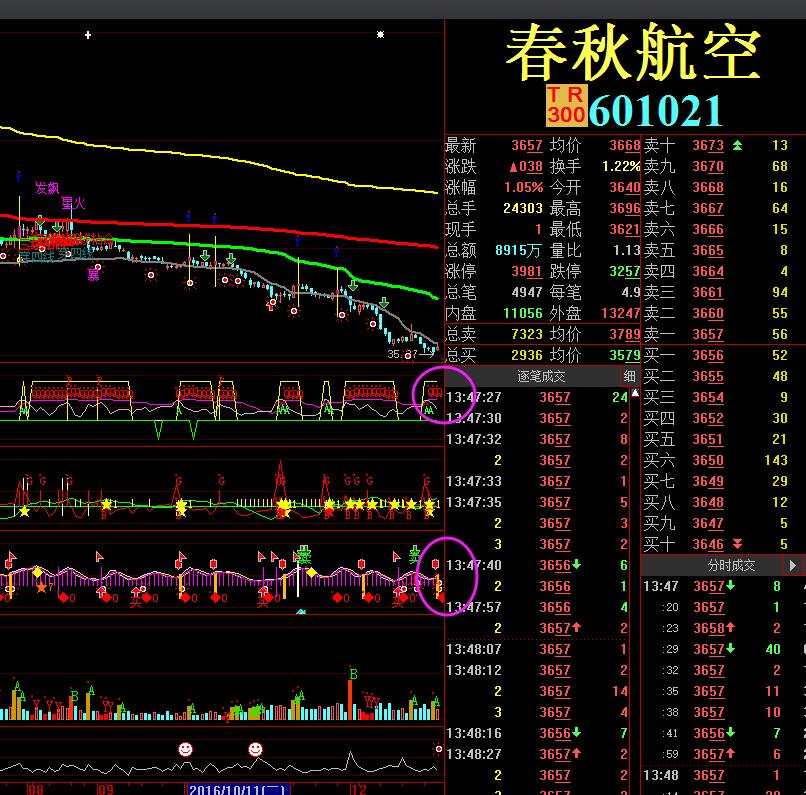
Task: Click the 13:47:27 timestamp in 逐笔成交 list
Action: pos(473,397)
